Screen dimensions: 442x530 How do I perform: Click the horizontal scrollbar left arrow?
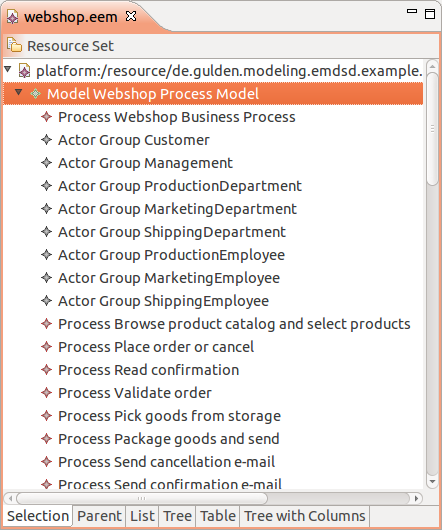click(10, 498)
